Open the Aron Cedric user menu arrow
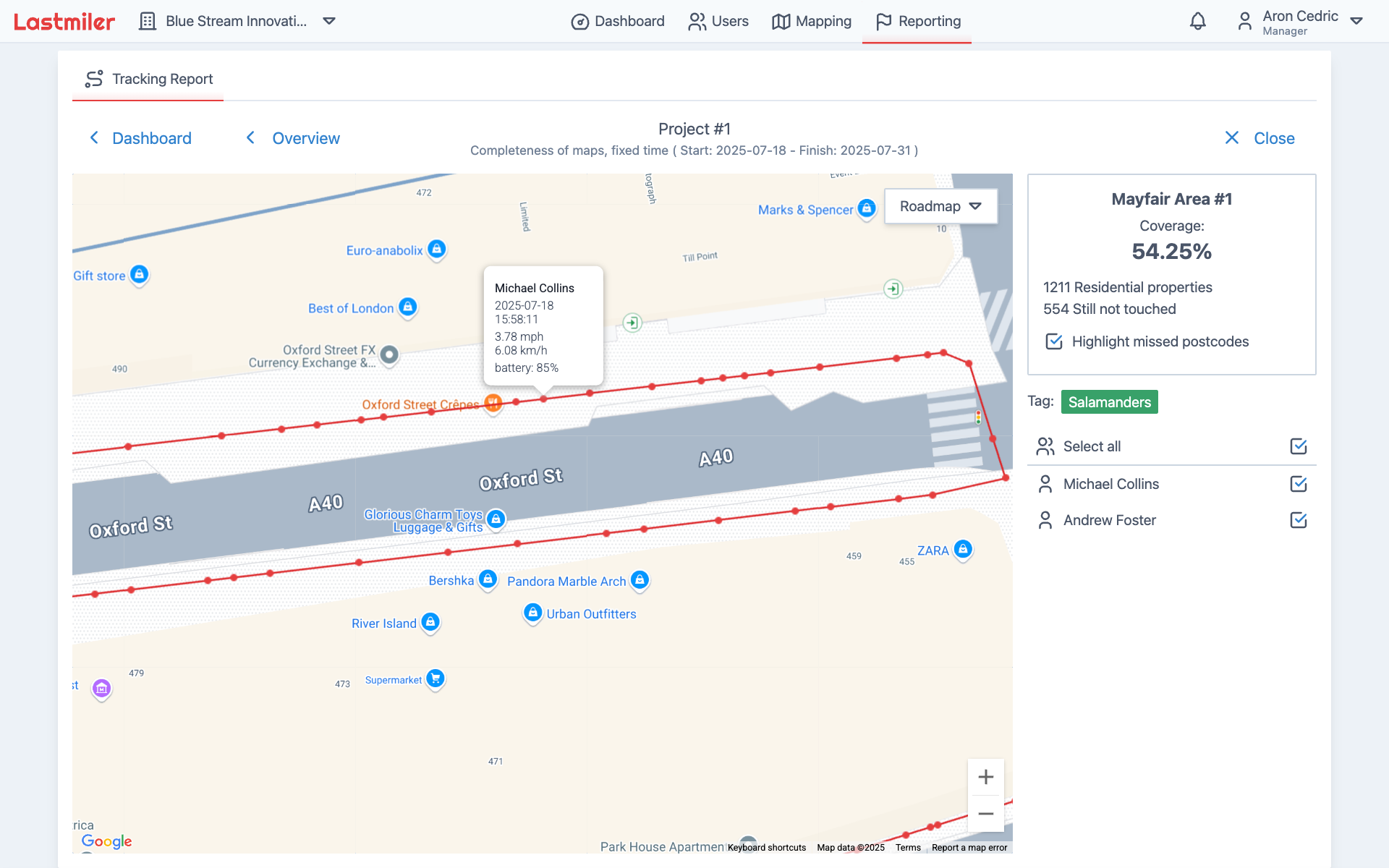 [1356, 21]
